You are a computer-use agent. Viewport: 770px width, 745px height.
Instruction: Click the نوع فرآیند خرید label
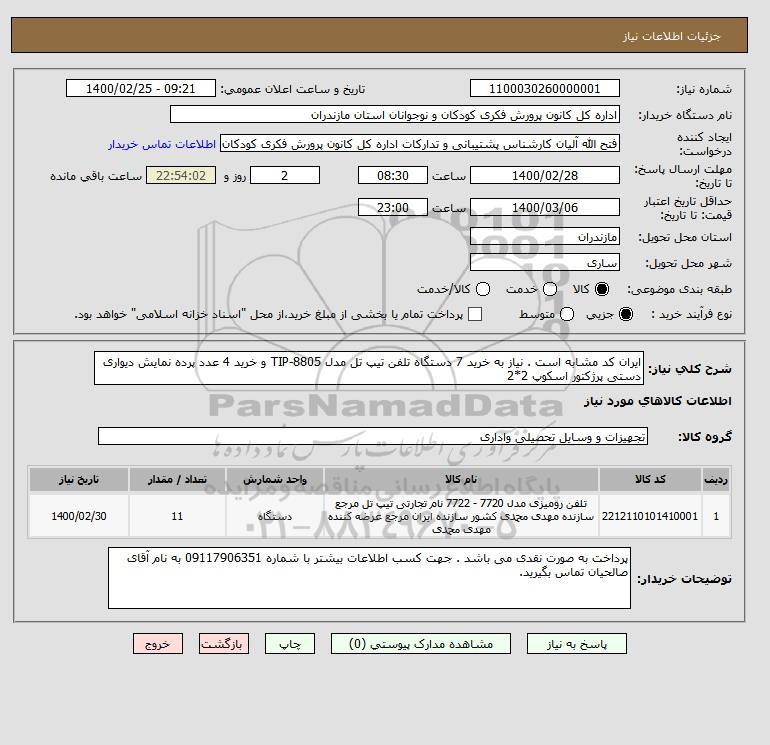coord(691,314)
